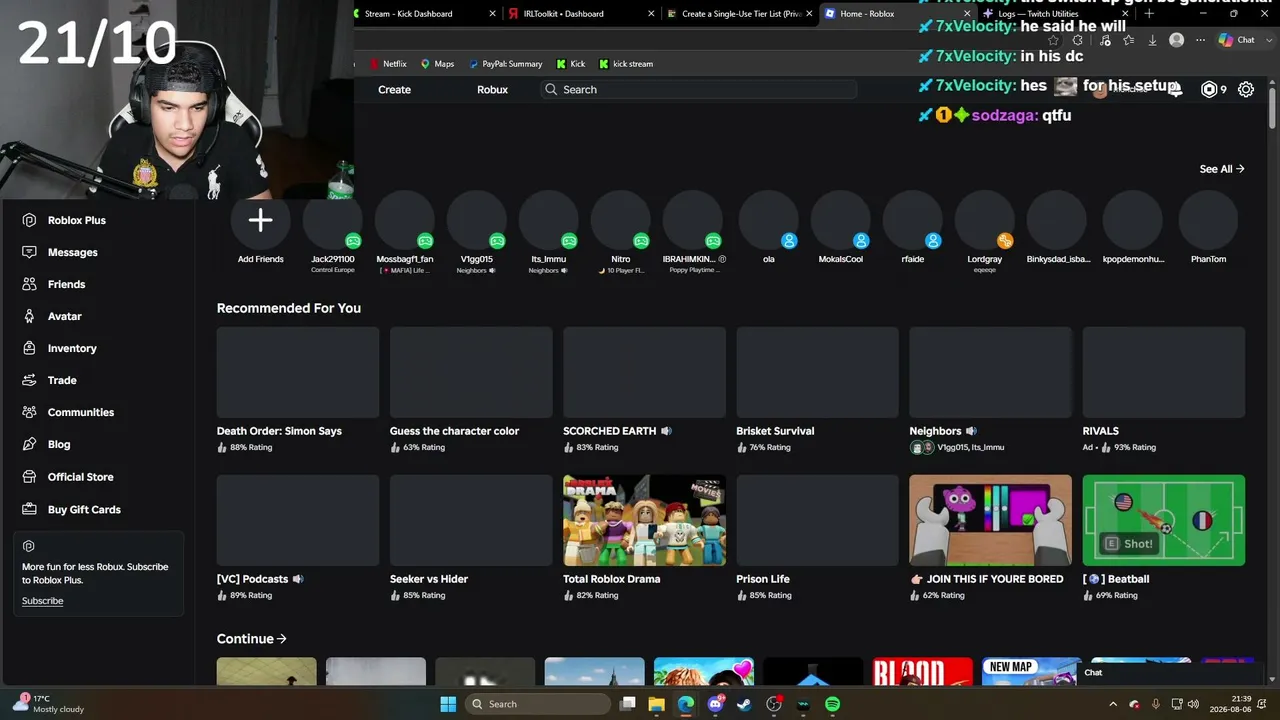Viewport: 1280px width, 720px height.
Task: Click the Roblox notifications bell icon
Action: coord(1176,89)
